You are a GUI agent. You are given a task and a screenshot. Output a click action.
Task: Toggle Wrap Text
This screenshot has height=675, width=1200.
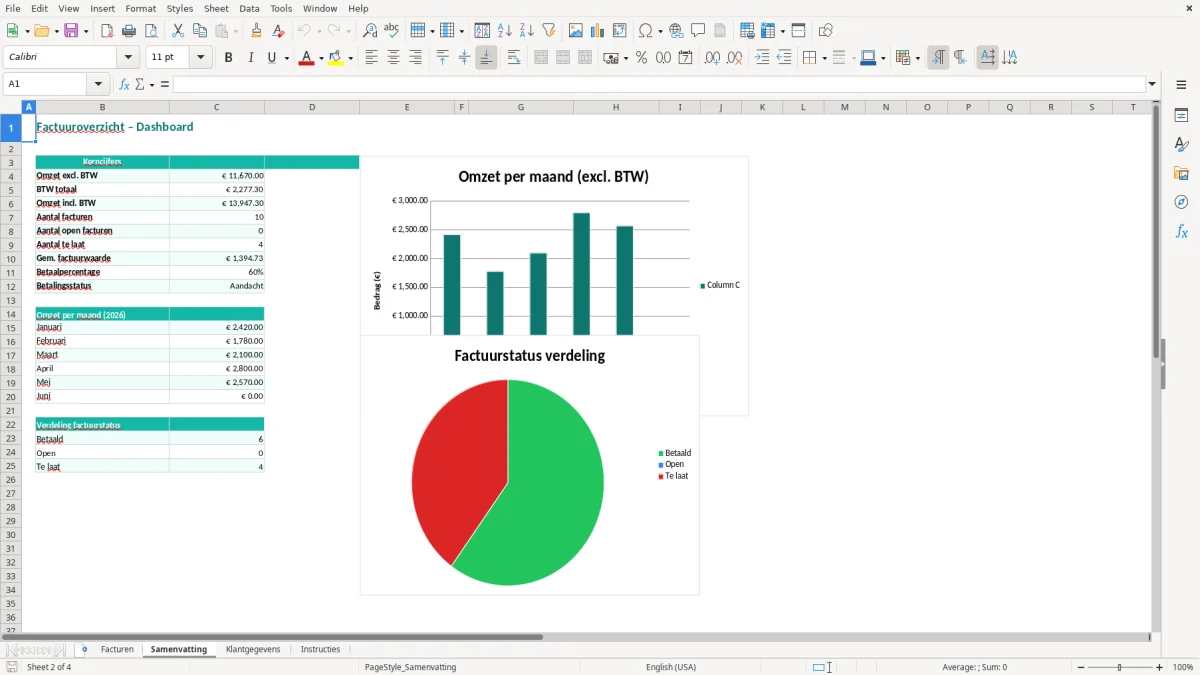(514, 58)
